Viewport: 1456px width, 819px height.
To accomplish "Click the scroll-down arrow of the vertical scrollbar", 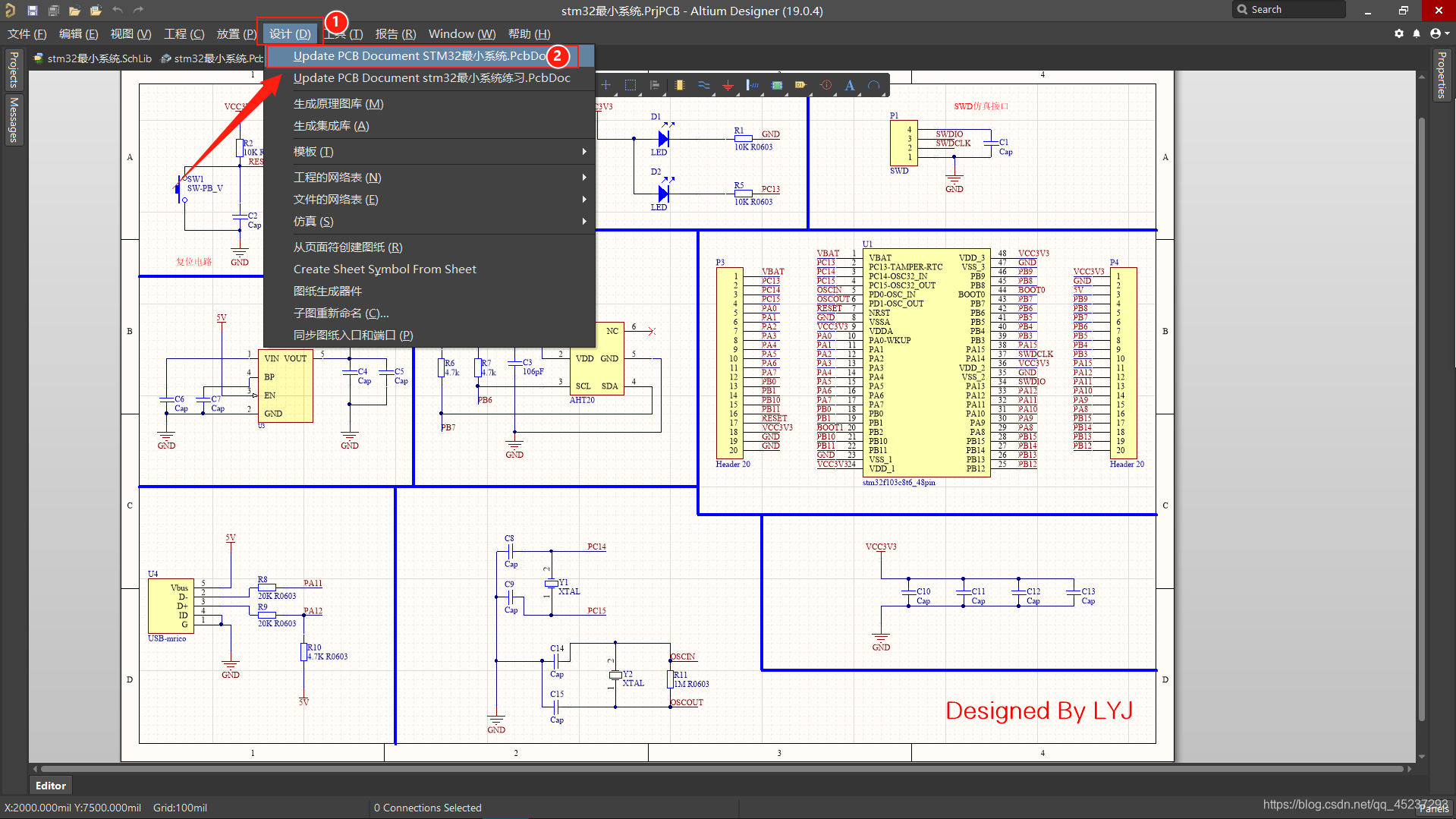I will (x=1422, y=757).
